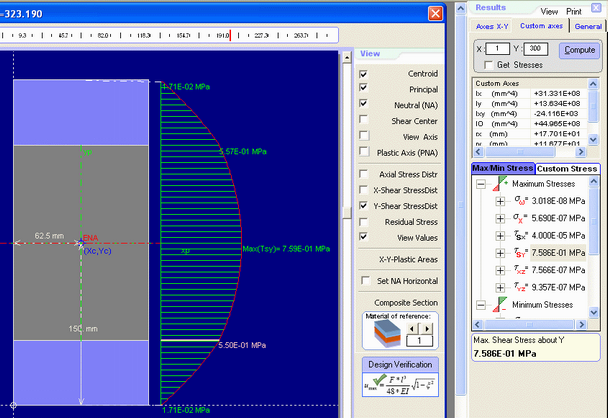Open the View menu in Results panel

coord(549,12)
